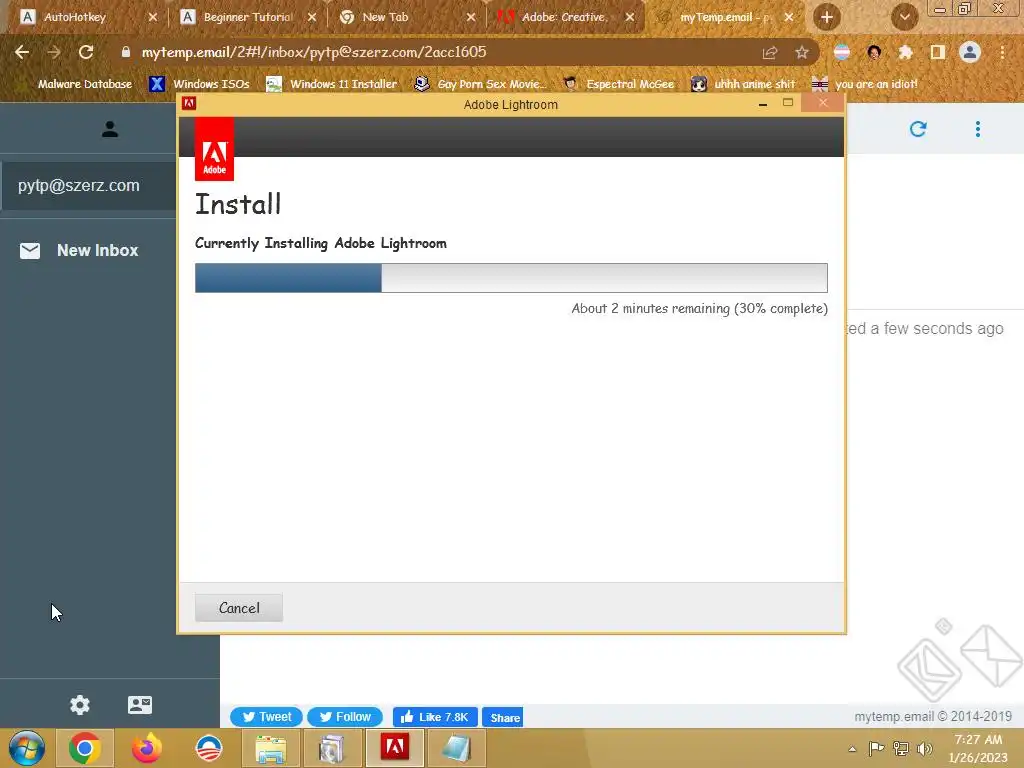Toggle the Chrome side panel

[x=938, y=52]
